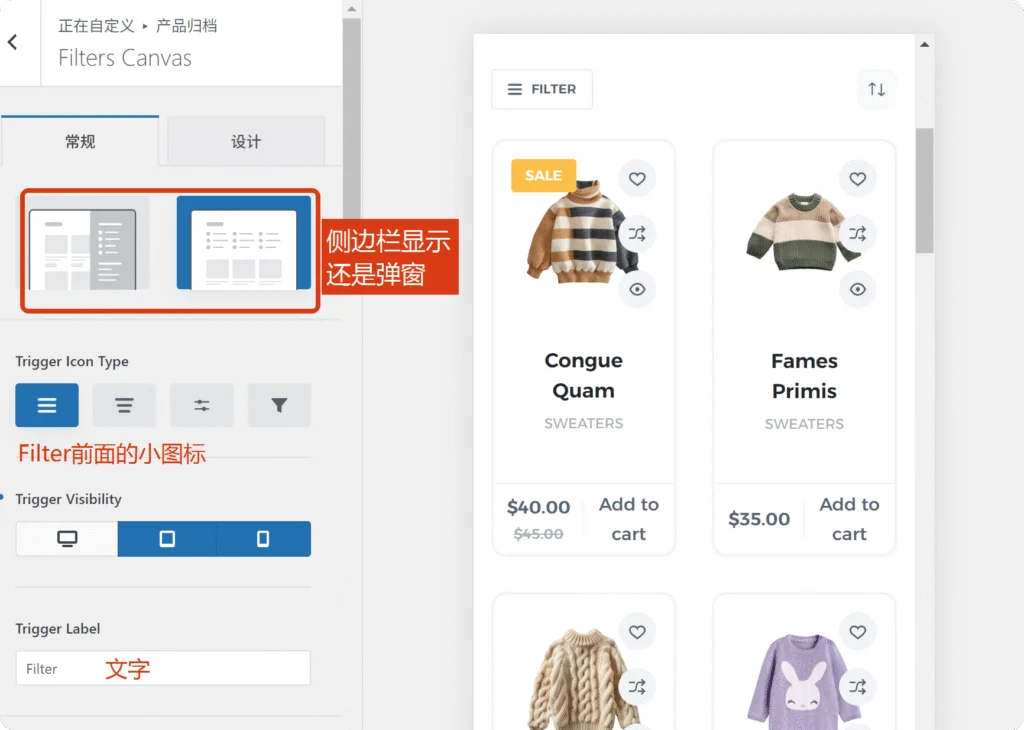Click the 产品归档 breadcrumb text

[186, 26]
